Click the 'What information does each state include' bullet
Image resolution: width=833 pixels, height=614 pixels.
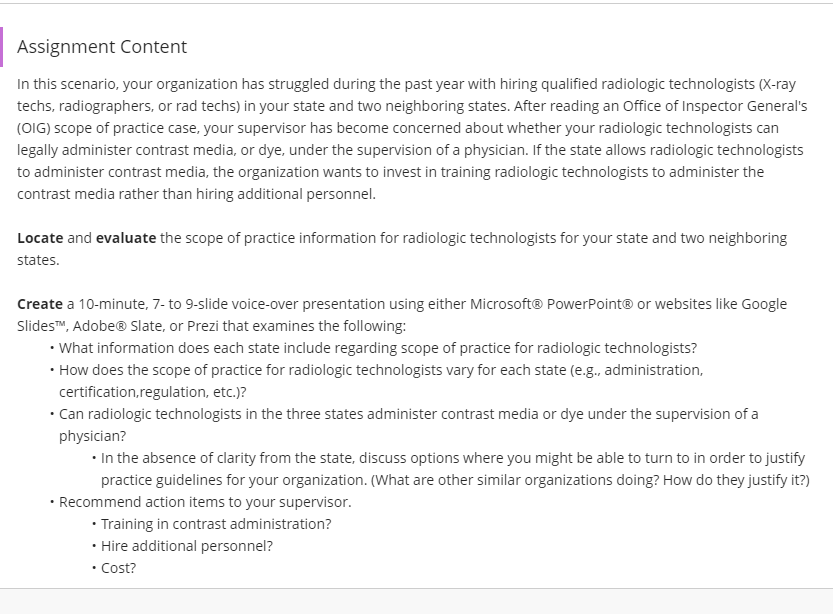(x=378, y=348)
